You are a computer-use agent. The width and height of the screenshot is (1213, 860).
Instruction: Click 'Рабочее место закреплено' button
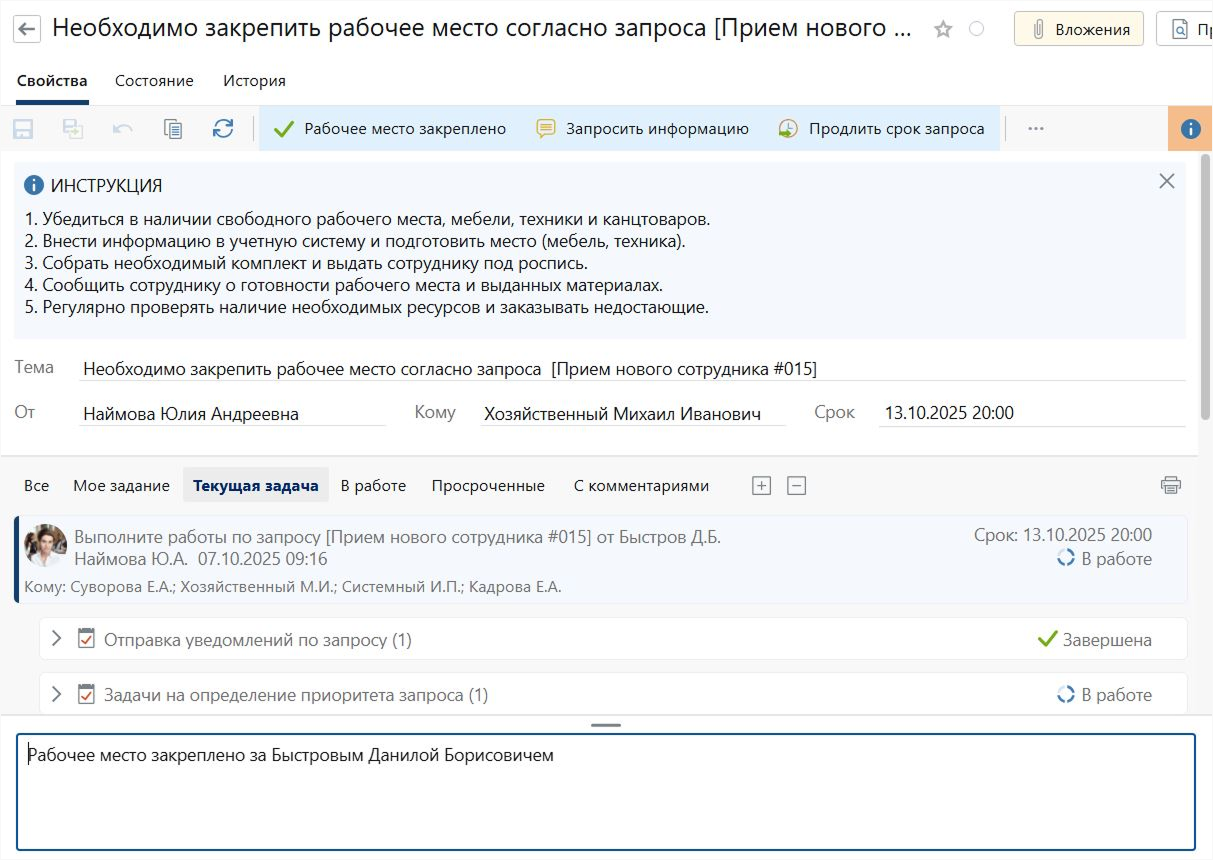pos(390,128)
